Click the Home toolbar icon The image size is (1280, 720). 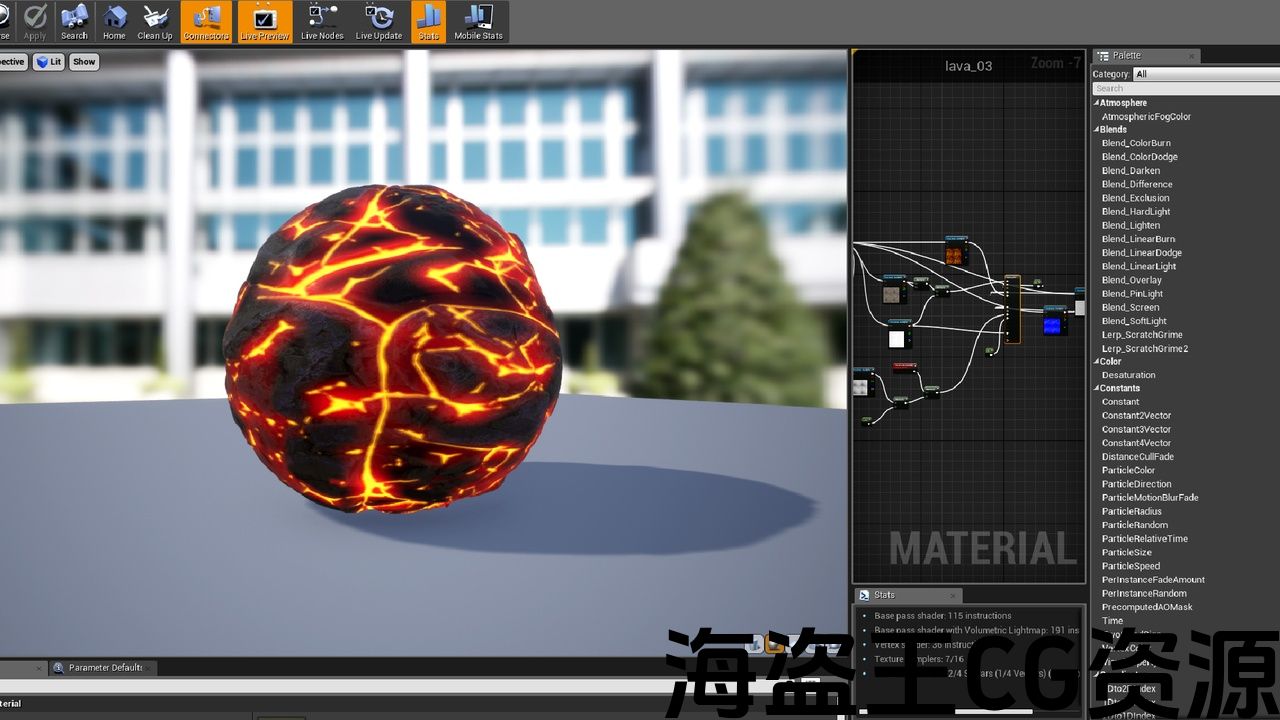point(114,22)
